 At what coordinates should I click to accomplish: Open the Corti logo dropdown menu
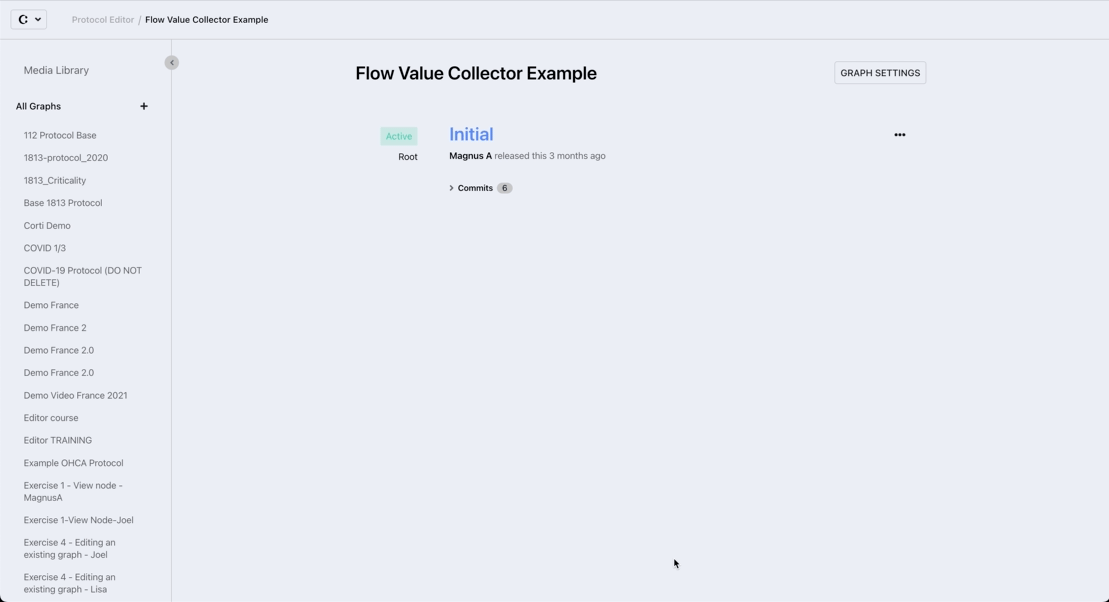pos(29,19)
